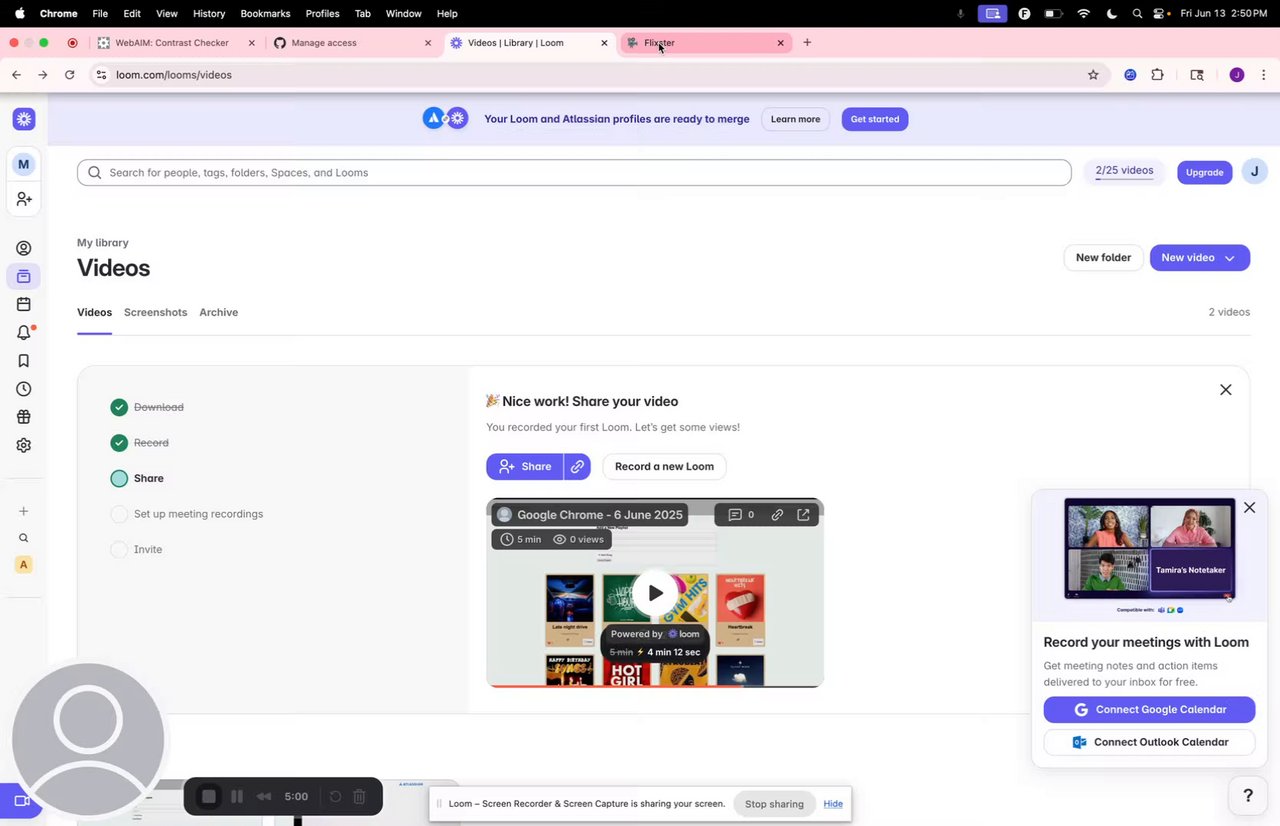Switch to the Archive tab
This screenshot has height=826, width=1280.
(219, 312)
